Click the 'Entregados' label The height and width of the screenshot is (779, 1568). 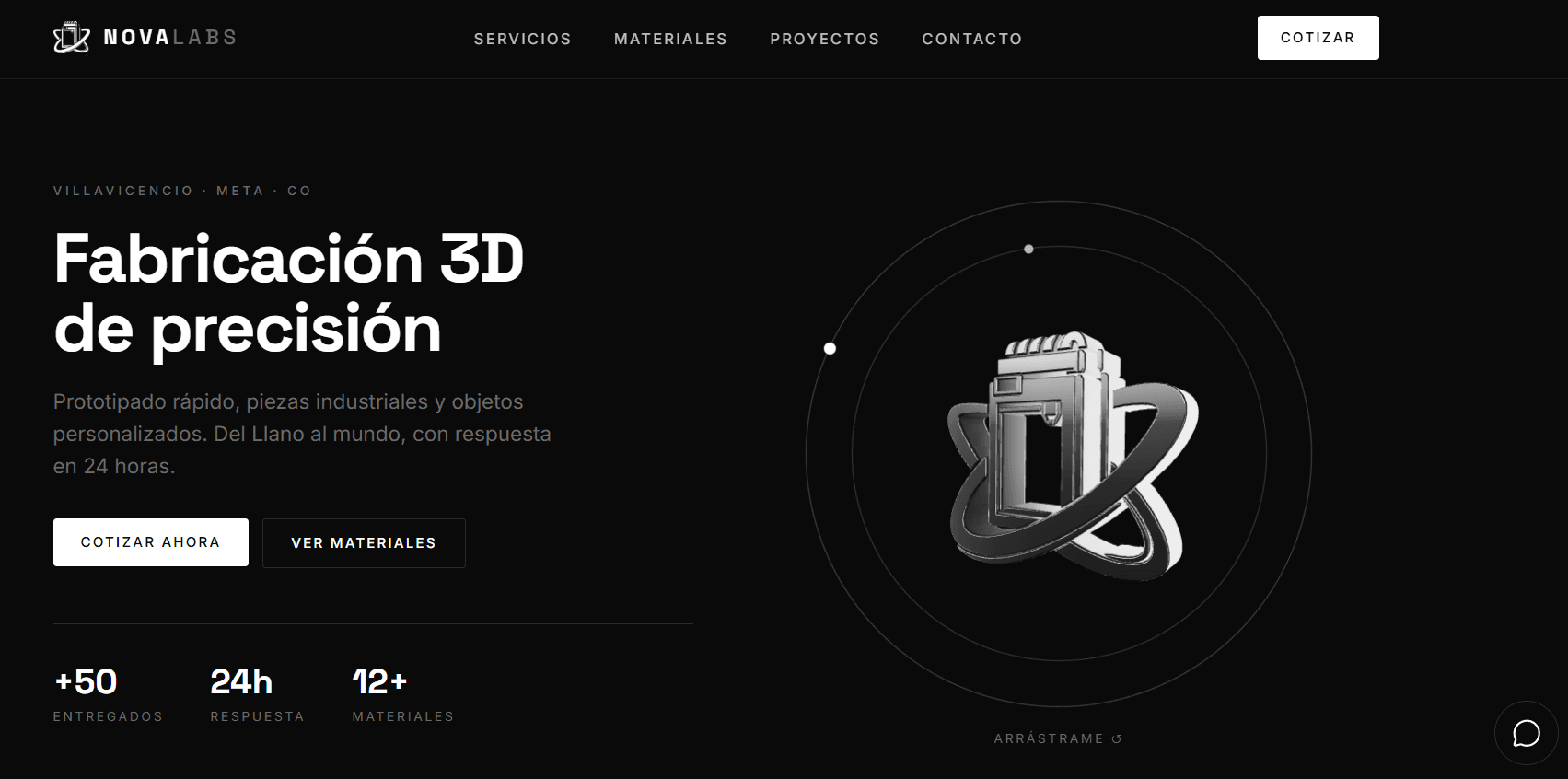pos(108,716)
